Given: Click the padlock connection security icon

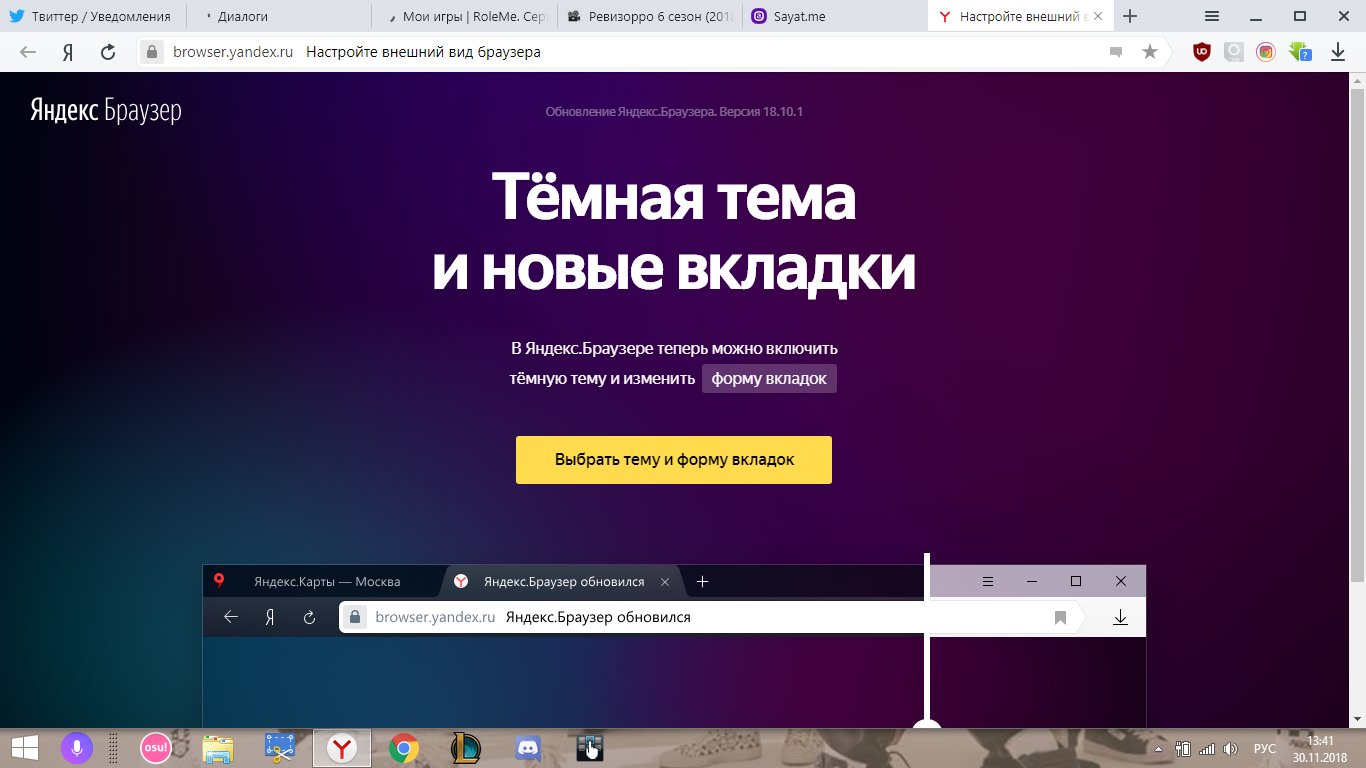Looking at the screenshot, I should pyautogui.click(x=152, y=52).
